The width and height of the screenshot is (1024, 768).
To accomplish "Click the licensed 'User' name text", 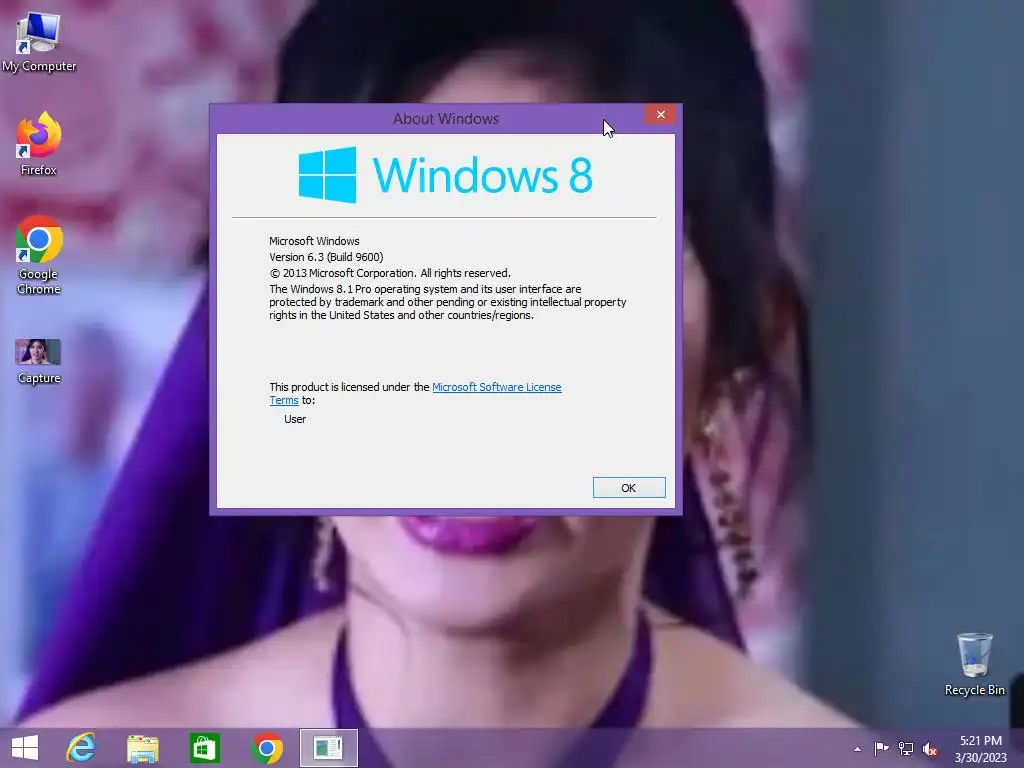I will [295, 419].
